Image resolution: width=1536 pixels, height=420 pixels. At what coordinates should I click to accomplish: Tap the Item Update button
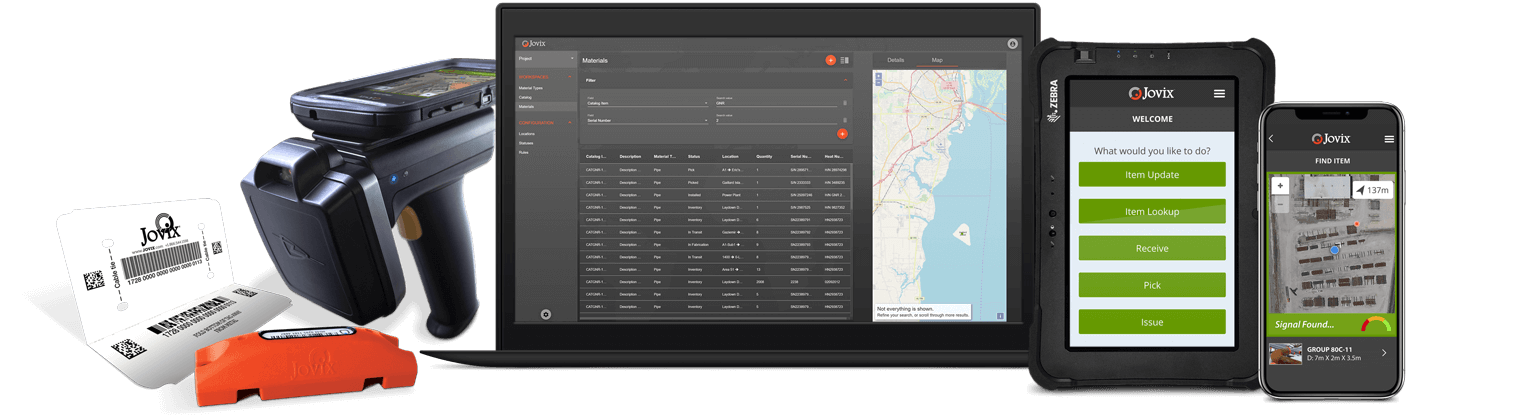[x=1152, y=175]
